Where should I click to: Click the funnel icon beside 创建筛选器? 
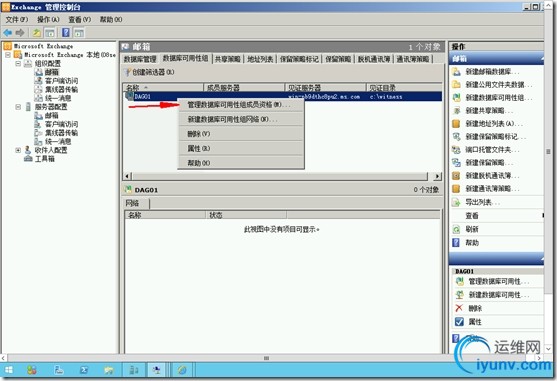(x=128, y=72)
